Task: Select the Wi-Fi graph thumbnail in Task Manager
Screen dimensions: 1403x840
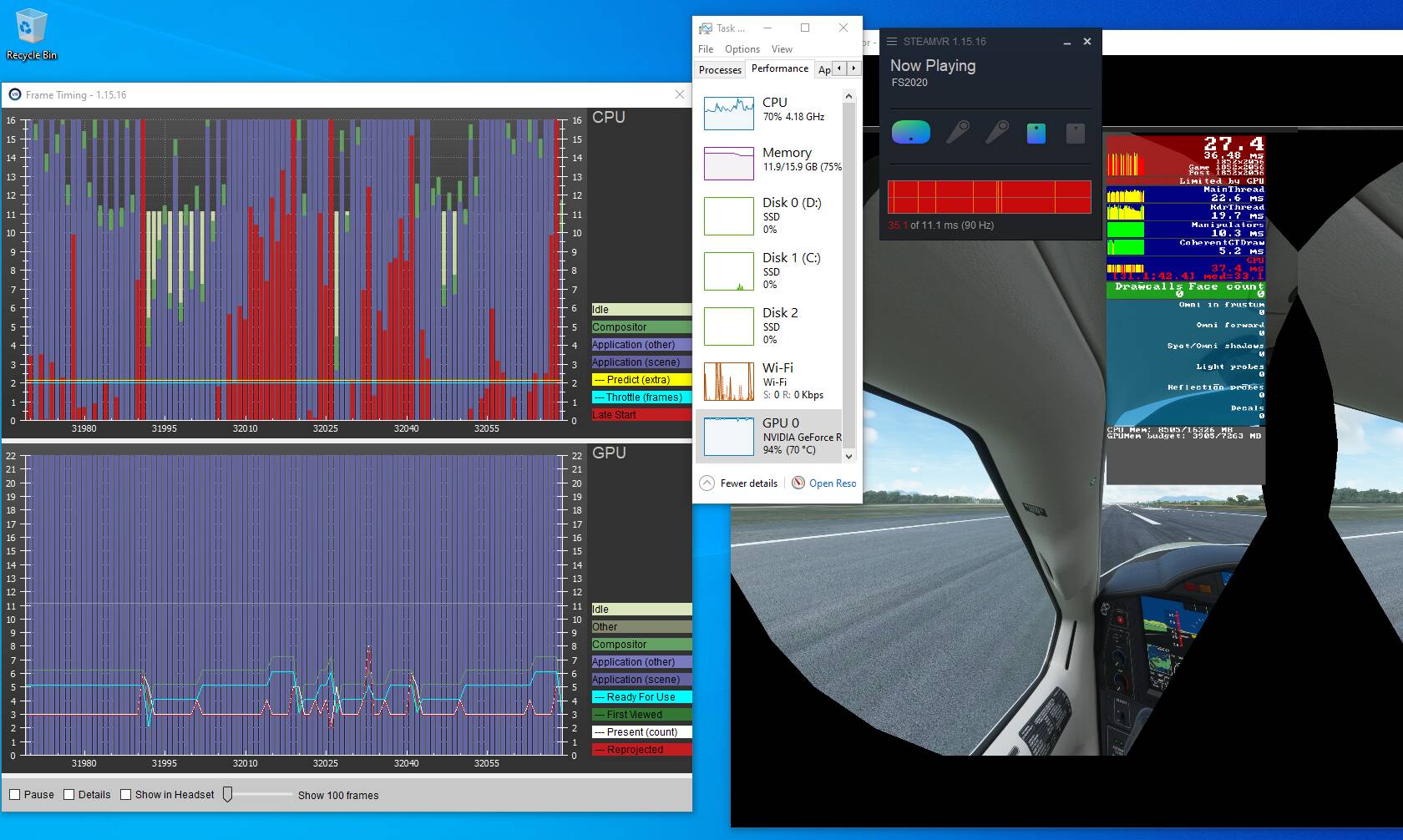Action: [x=729, y=382]
